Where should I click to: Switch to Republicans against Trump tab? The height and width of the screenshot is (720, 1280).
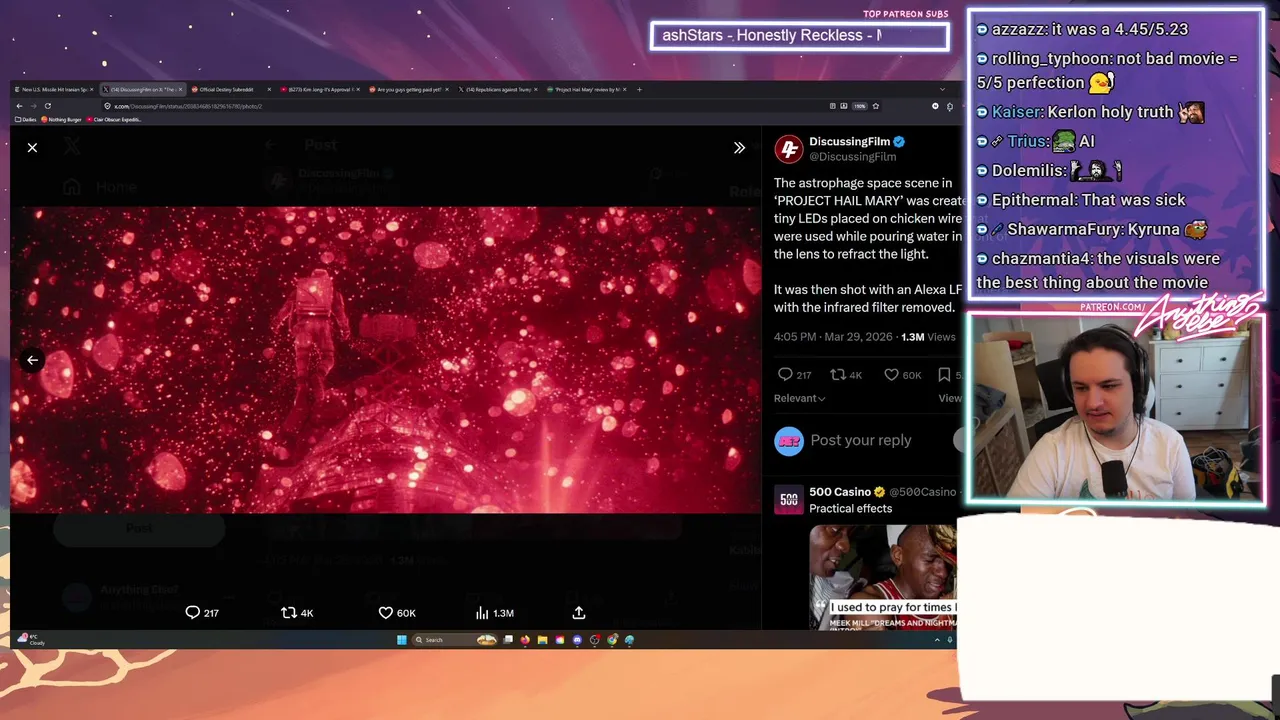click(495, 89)
